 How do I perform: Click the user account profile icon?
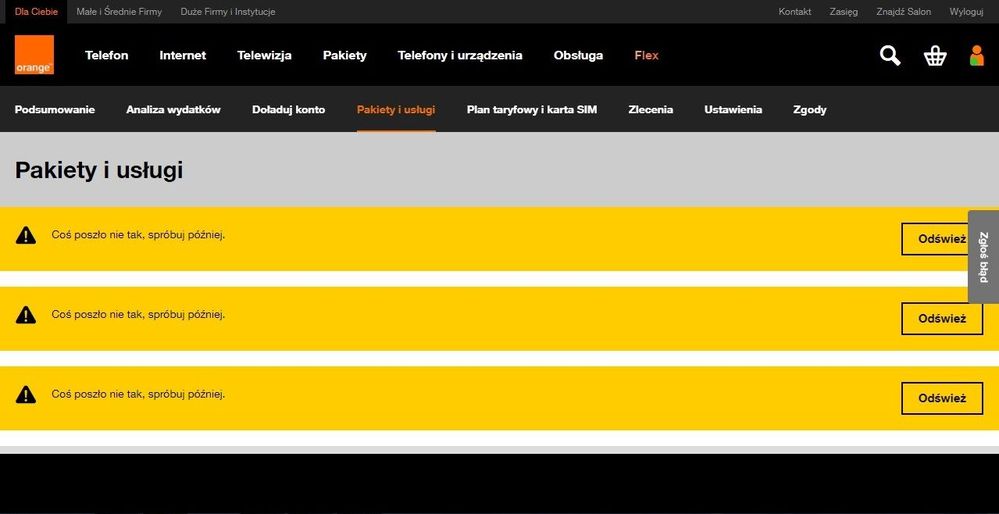(x=977, y=56)
